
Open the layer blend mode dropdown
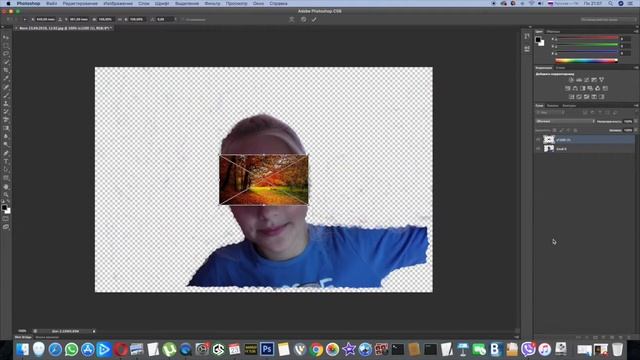(565, 121)
